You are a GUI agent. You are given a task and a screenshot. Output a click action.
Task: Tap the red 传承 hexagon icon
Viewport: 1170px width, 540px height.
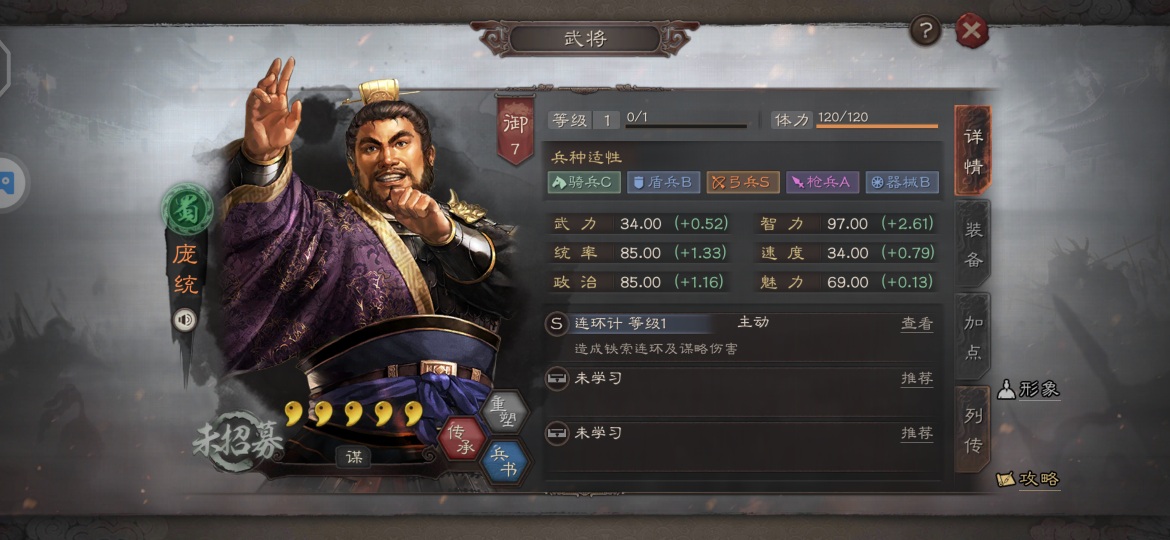pos(462,439)
